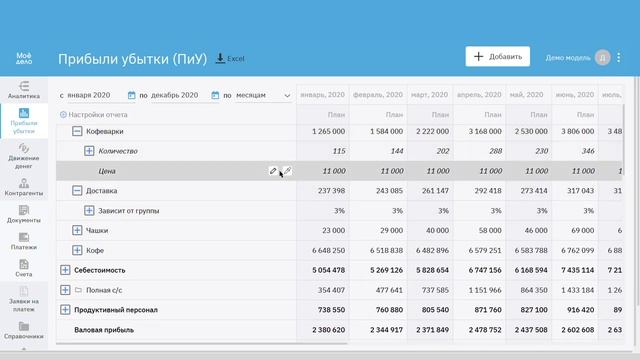
Task: Click the Продуктивный персонал value 760 880
Action: click(x=389, y=310)
